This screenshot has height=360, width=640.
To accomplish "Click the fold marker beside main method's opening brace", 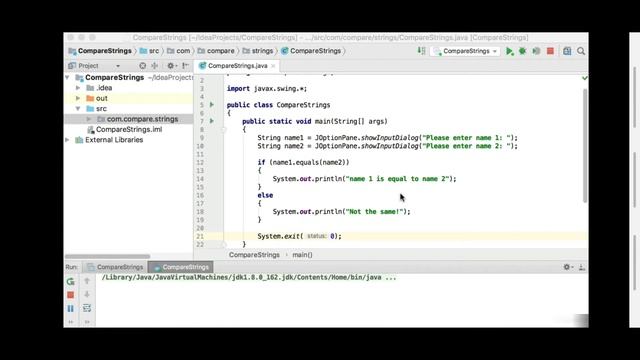I will click(224, 130).
